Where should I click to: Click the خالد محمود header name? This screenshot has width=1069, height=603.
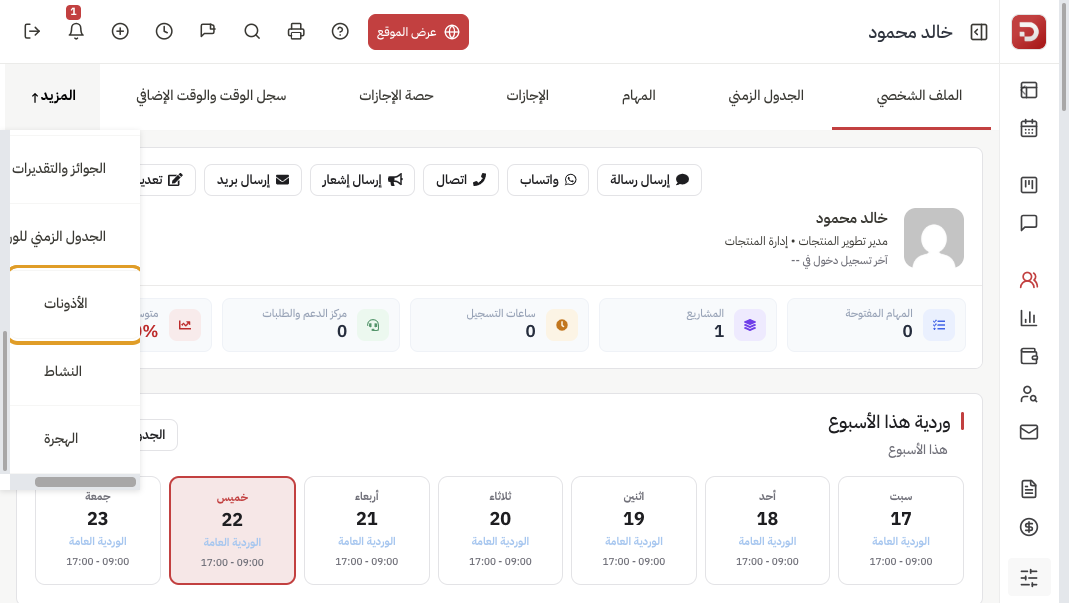coord(910,32)
